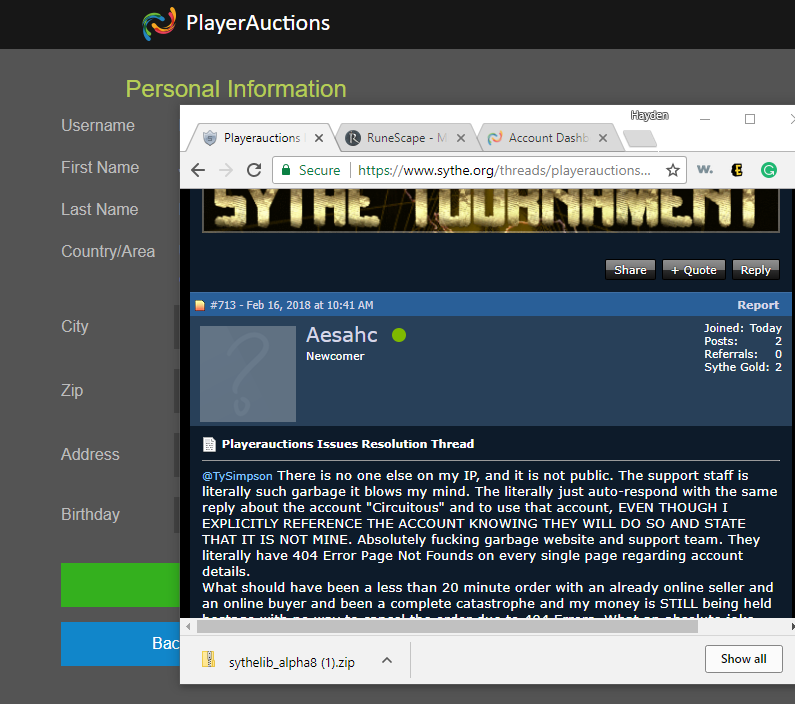The width and height of the screenshot is (795, 704).
Task: Open the Grammarly extension icon
Action: click(x=769, y=170)
